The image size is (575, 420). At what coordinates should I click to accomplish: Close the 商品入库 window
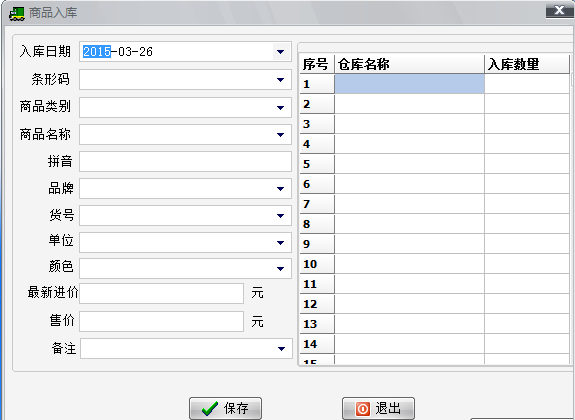(x=560, y=11)
